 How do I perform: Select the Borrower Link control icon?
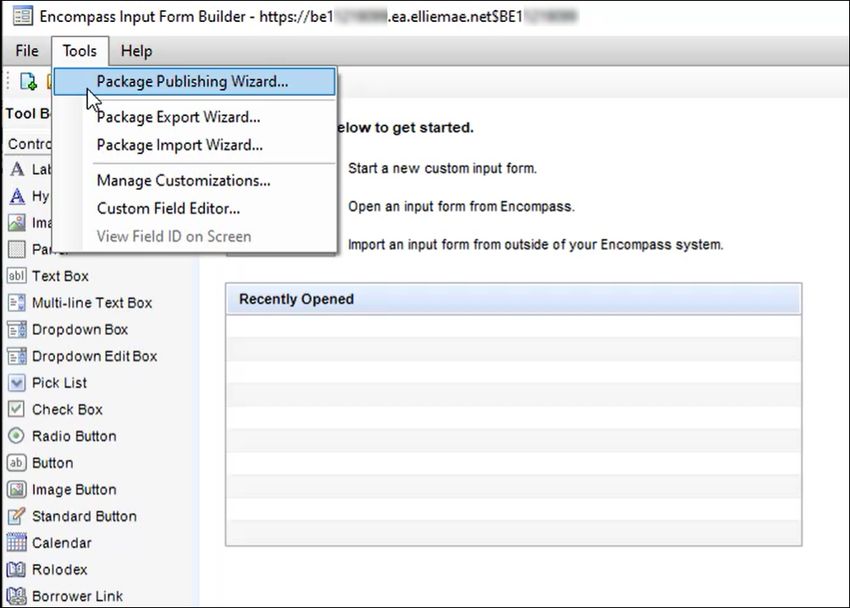click(x=17, y=596)
